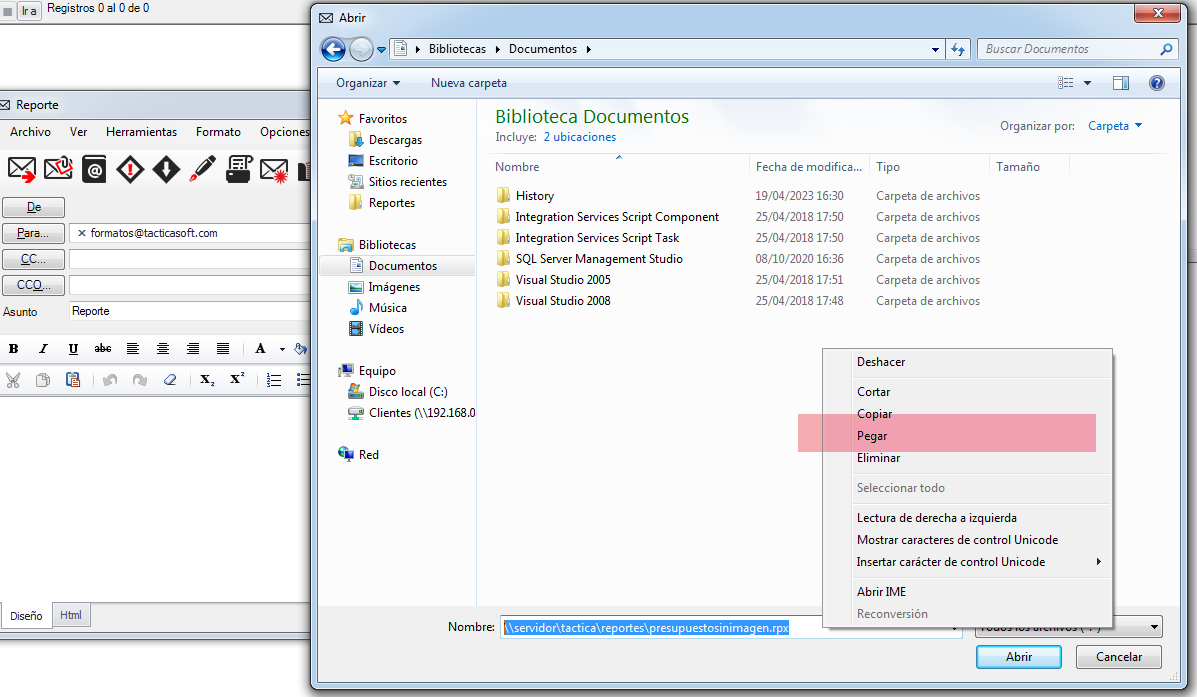Screen dimensions: 1197x697
Task: Toggle bold formatting in the message editor
Action: pos(13,349)
